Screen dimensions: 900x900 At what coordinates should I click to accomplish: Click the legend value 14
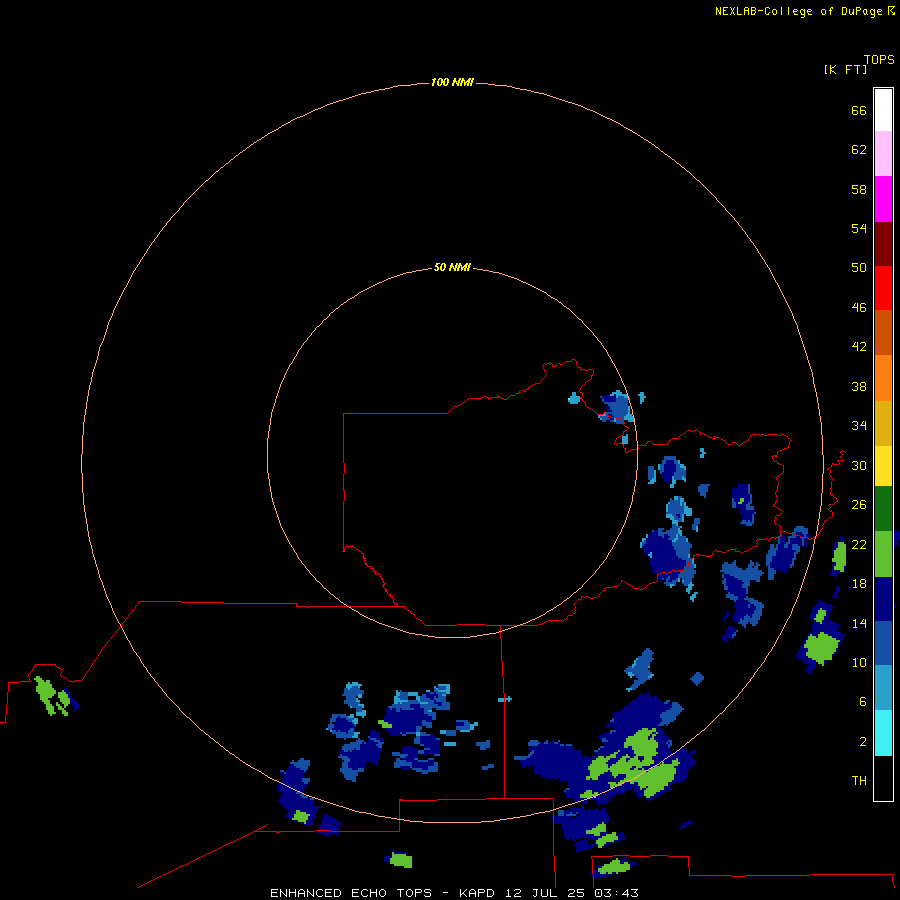[x=859, y=623]
